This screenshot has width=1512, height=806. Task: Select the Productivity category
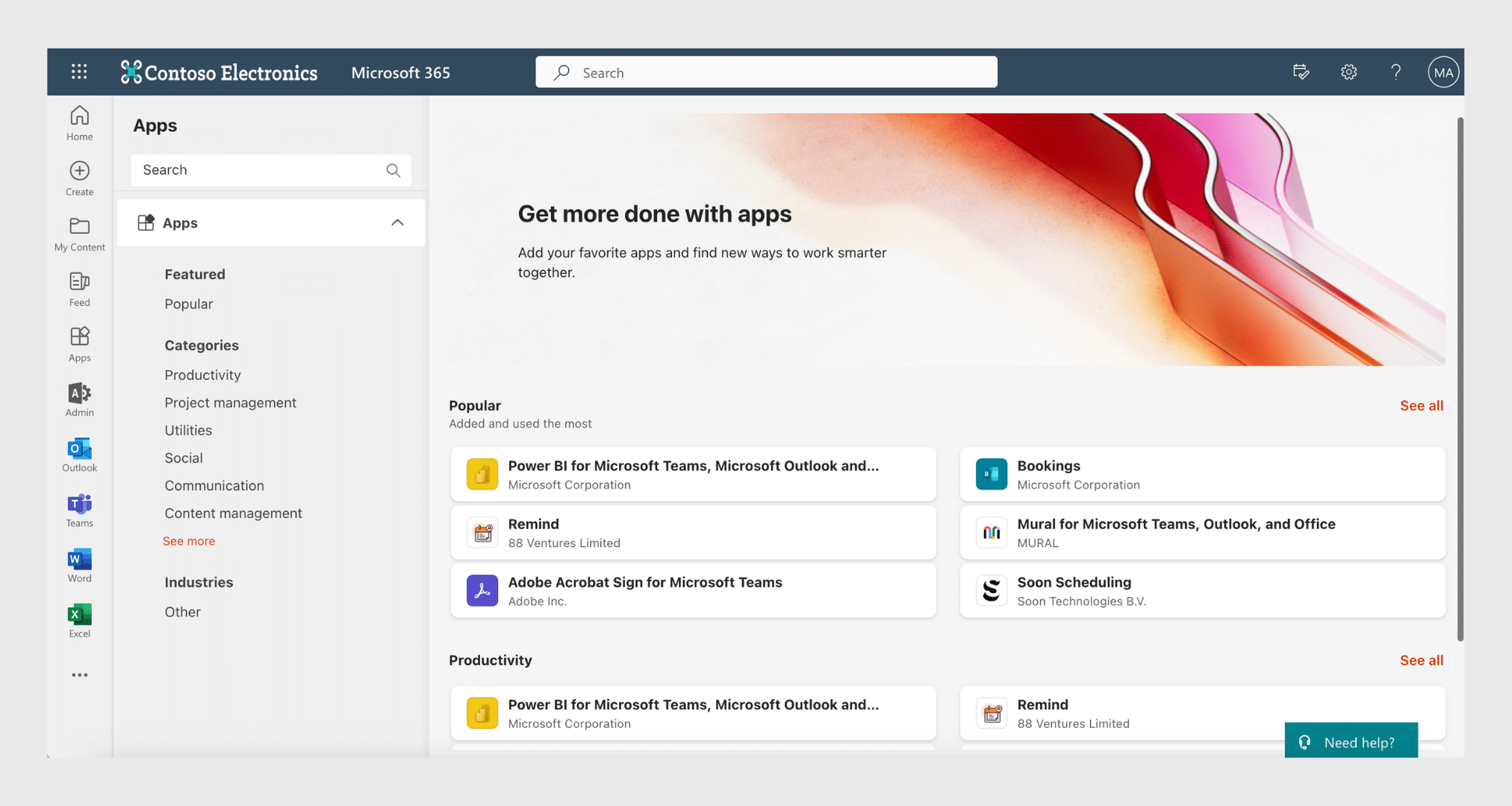tap(202, 375)
